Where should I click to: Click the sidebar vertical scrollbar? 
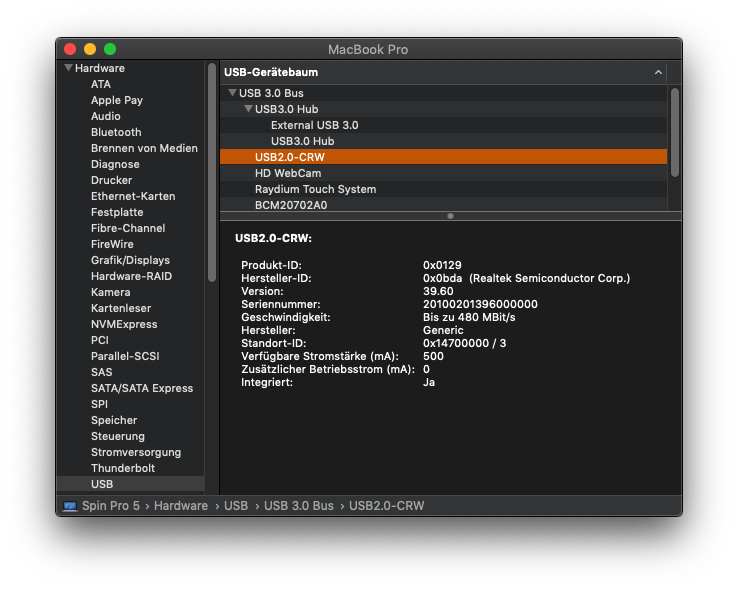(x=212, y=172)
